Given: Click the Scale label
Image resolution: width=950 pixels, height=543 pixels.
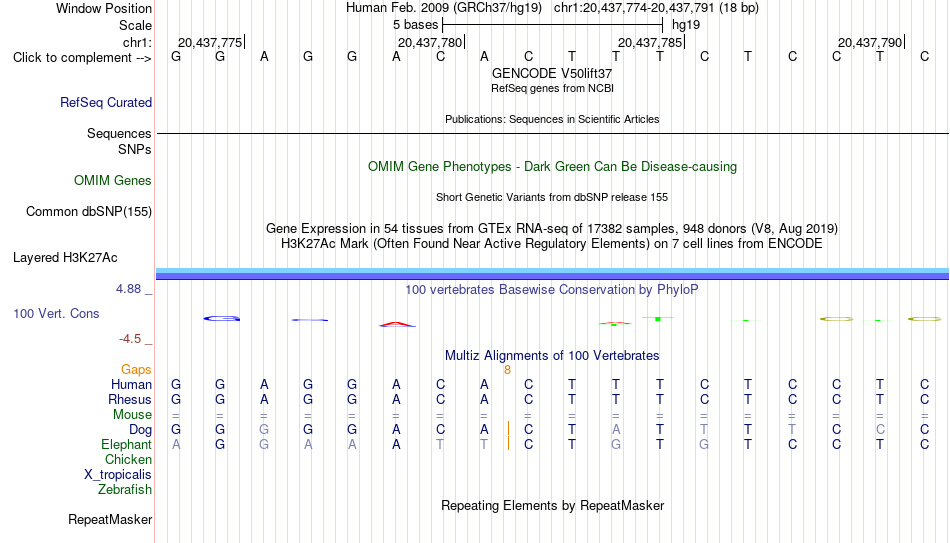Looking at the screenshot, I should pyautogui.click(x=136, y=25).
